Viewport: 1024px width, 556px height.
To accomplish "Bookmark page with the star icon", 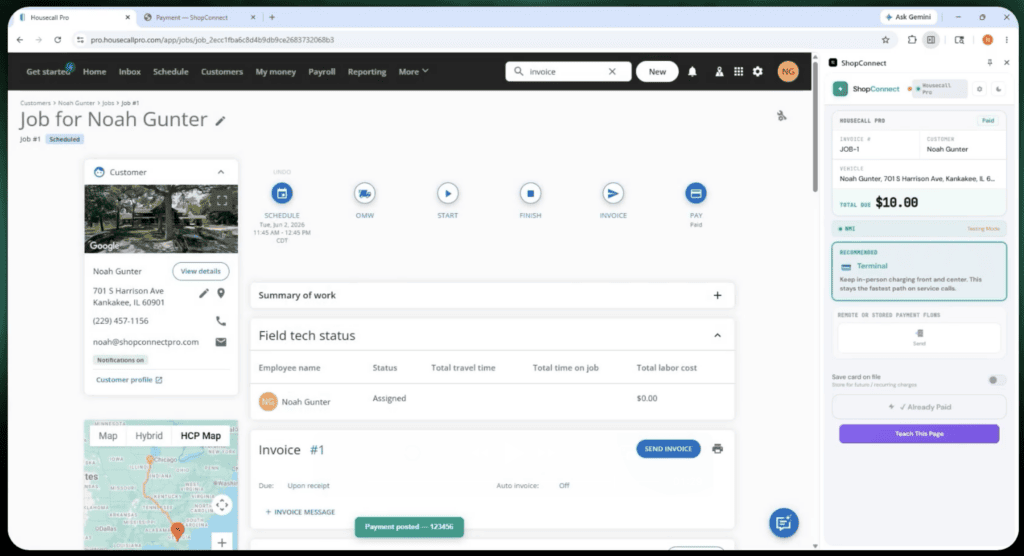I will [x=886, y=40].
